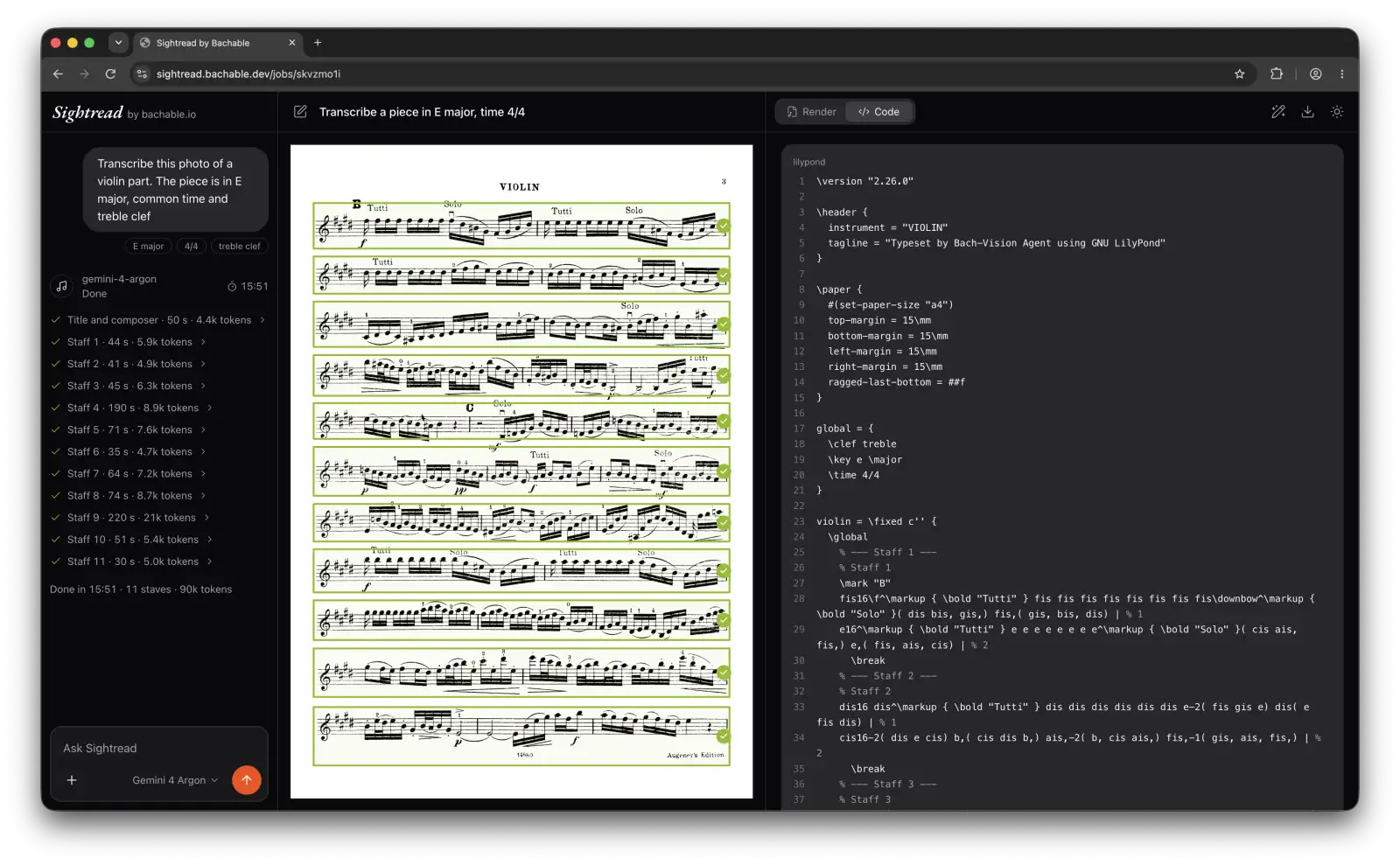Image resolution: width=1400 pixels, height=865 pixels.
Task: Open the Gemini 4 Argon model dropdown
Action: (x=175, y=780)
